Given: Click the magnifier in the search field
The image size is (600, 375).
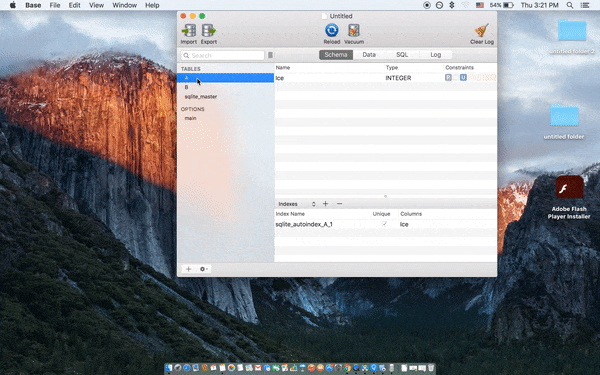Looking at the screenshot, I should (186, 55).
